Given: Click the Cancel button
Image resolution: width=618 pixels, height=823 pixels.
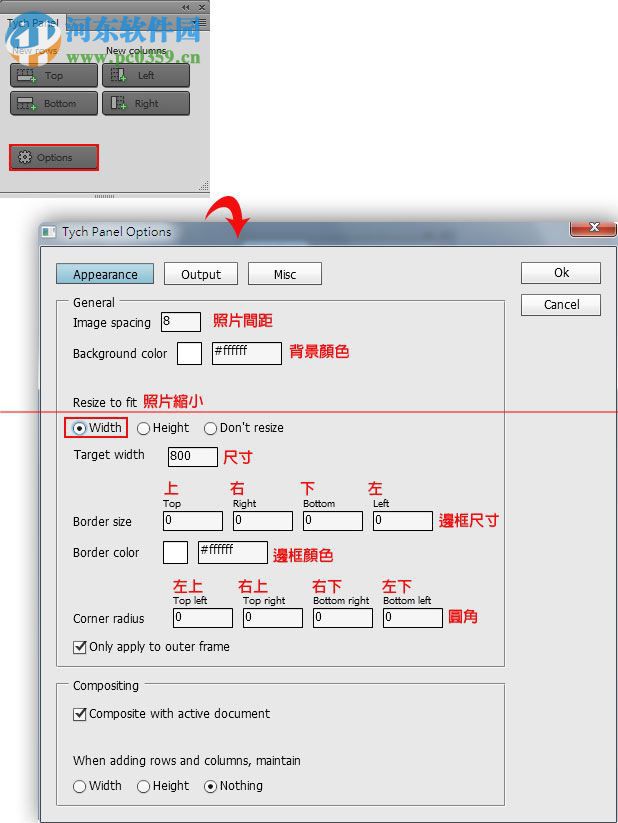Looking at the screenshot, I should (x=561, y=305).
